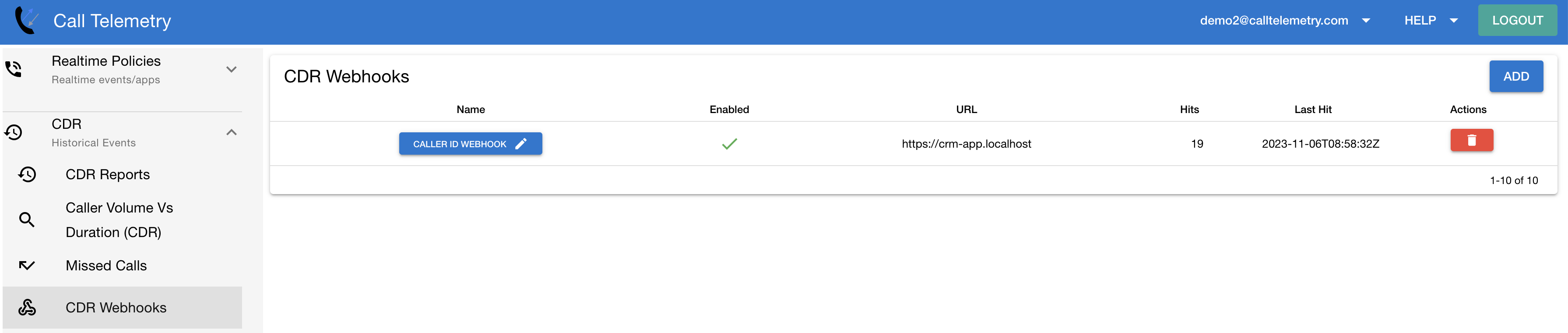Go to Missed Calls page
1568x333 pixels.
point(106,266)
